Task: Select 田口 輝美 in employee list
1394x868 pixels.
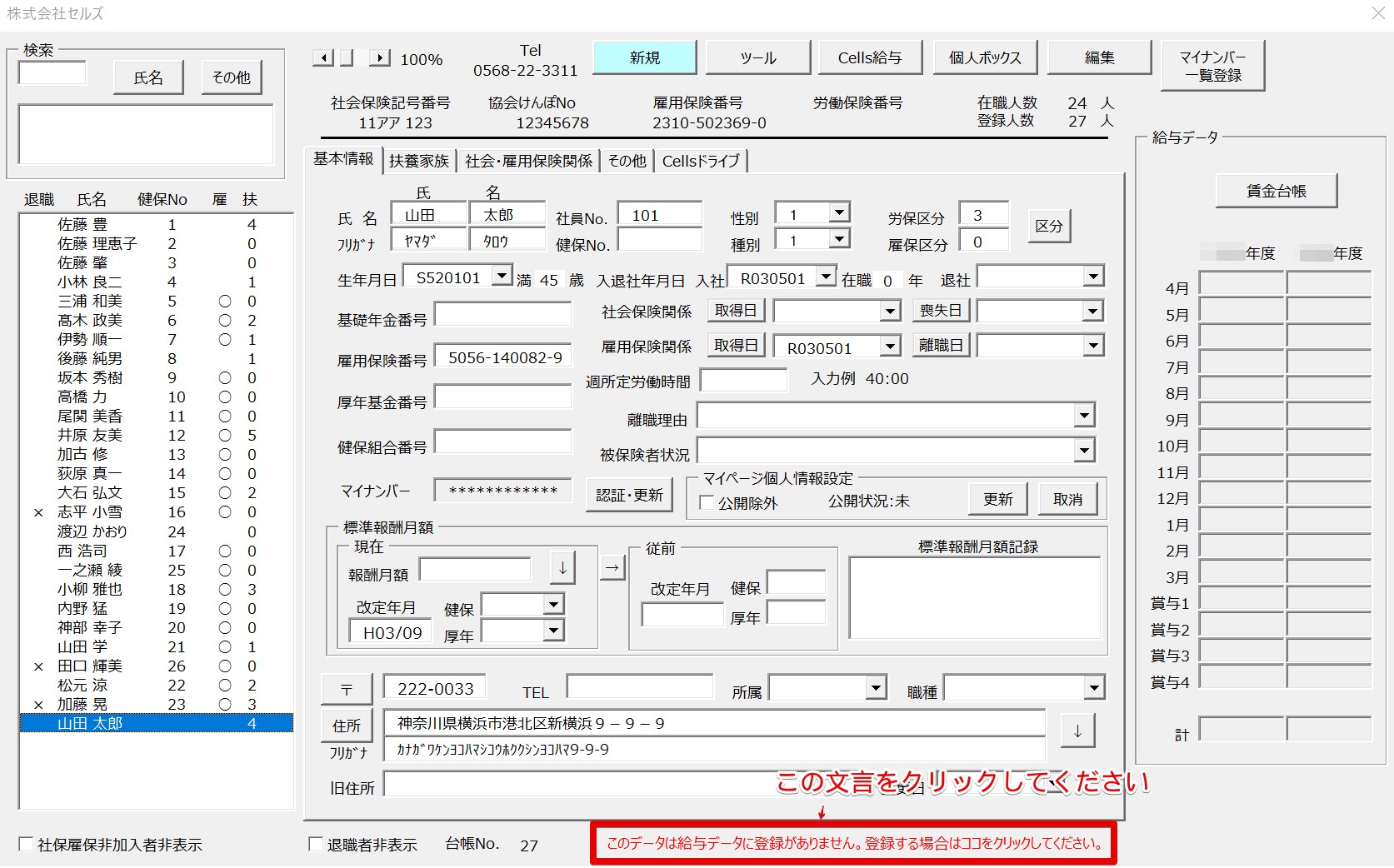Action: click(157, 666)
